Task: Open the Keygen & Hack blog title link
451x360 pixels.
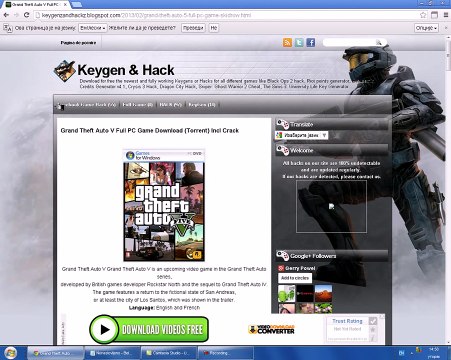Action: click(126, 70)
